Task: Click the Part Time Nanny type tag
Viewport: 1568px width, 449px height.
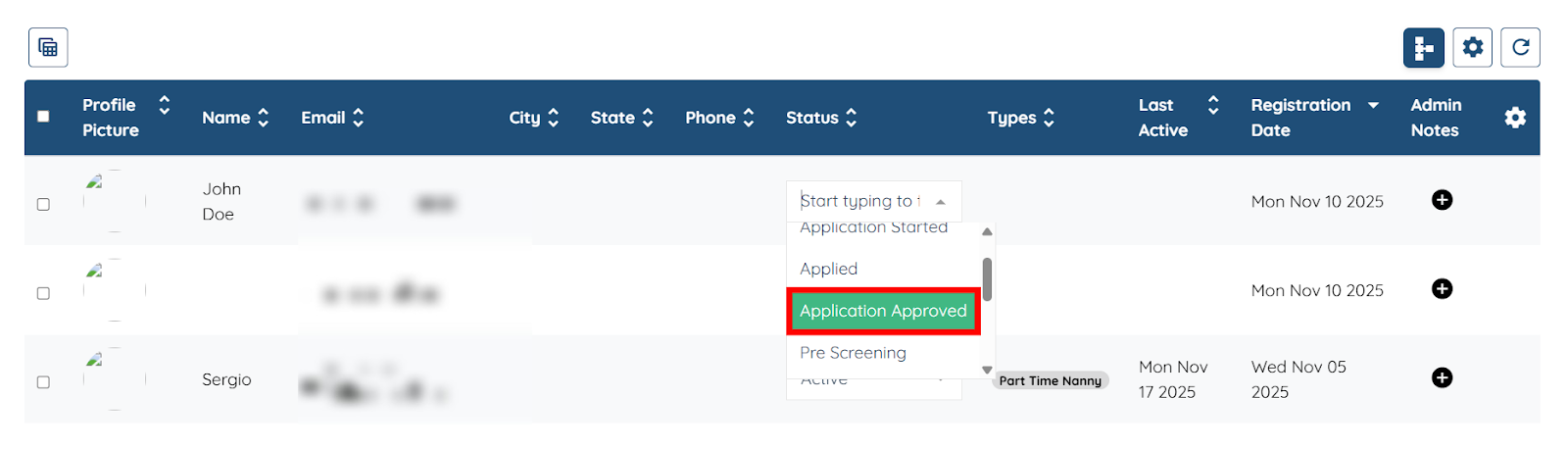Action: point(1050,380)
